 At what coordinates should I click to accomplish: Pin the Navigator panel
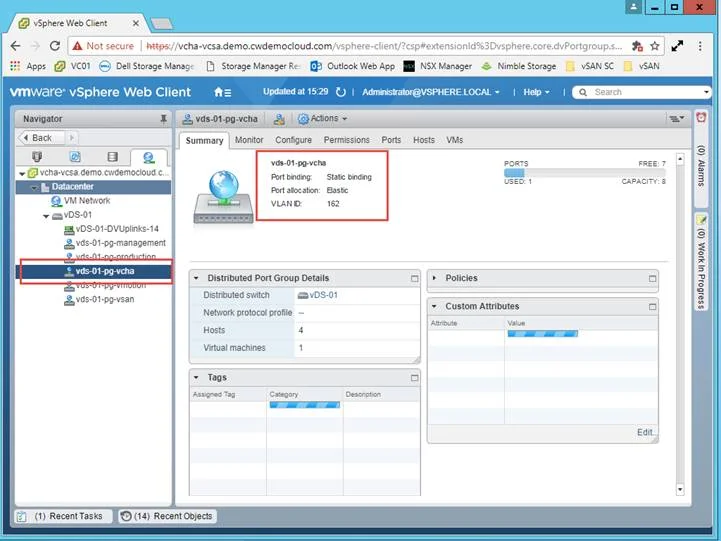pos(163,119)
